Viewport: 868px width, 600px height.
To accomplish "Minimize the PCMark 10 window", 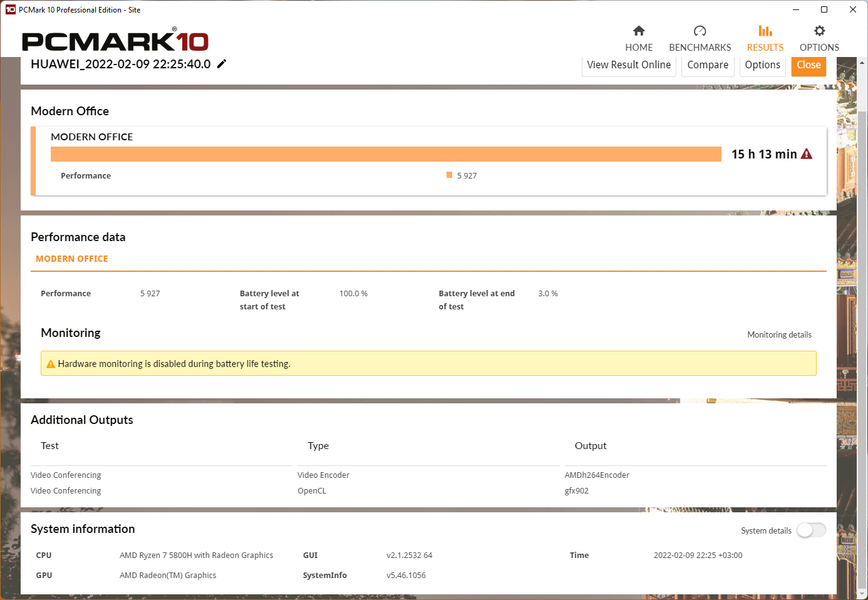I will (x=796, y=9).
